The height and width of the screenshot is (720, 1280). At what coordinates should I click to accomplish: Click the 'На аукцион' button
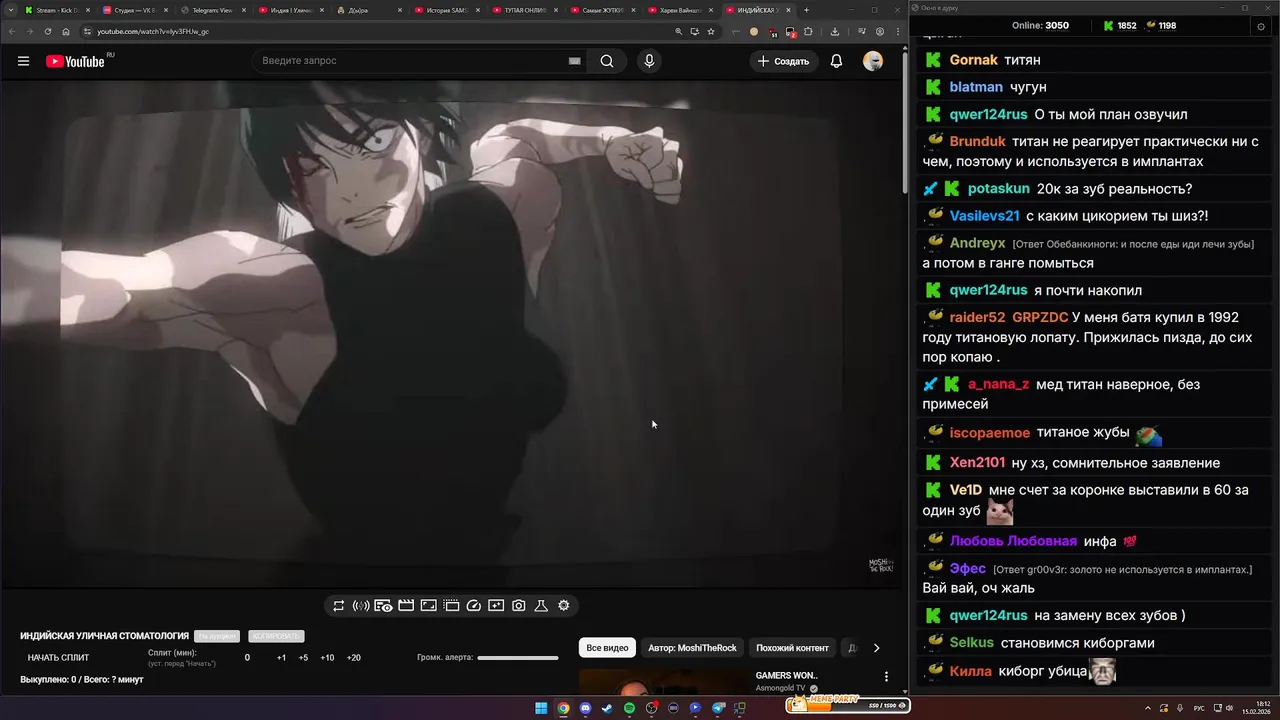[x=217, y=636]
